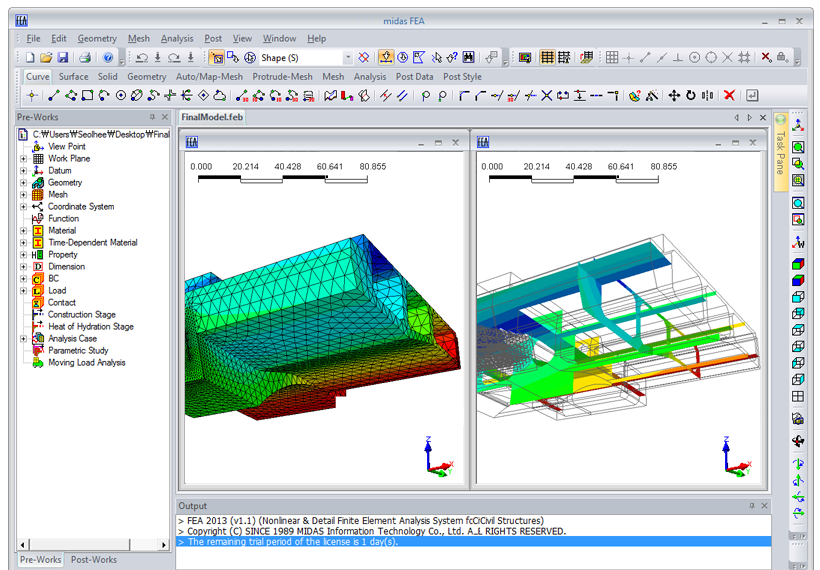Toggle end point snap

(x=645, y=58)
